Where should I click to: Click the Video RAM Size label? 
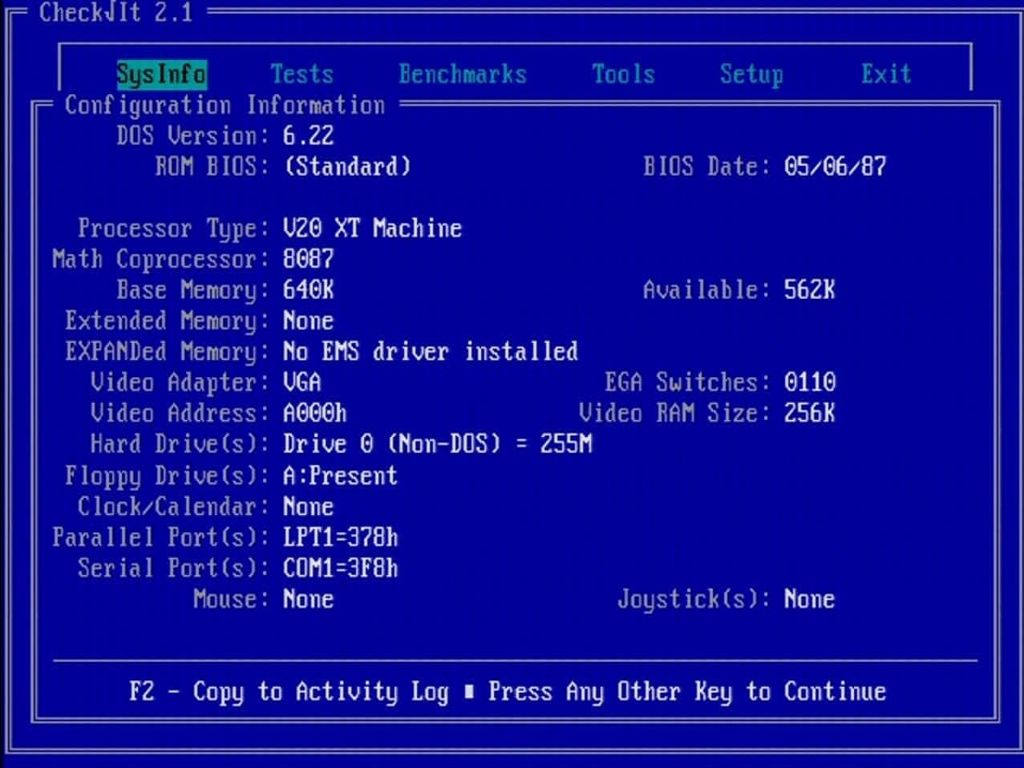(x=675, y=413)
